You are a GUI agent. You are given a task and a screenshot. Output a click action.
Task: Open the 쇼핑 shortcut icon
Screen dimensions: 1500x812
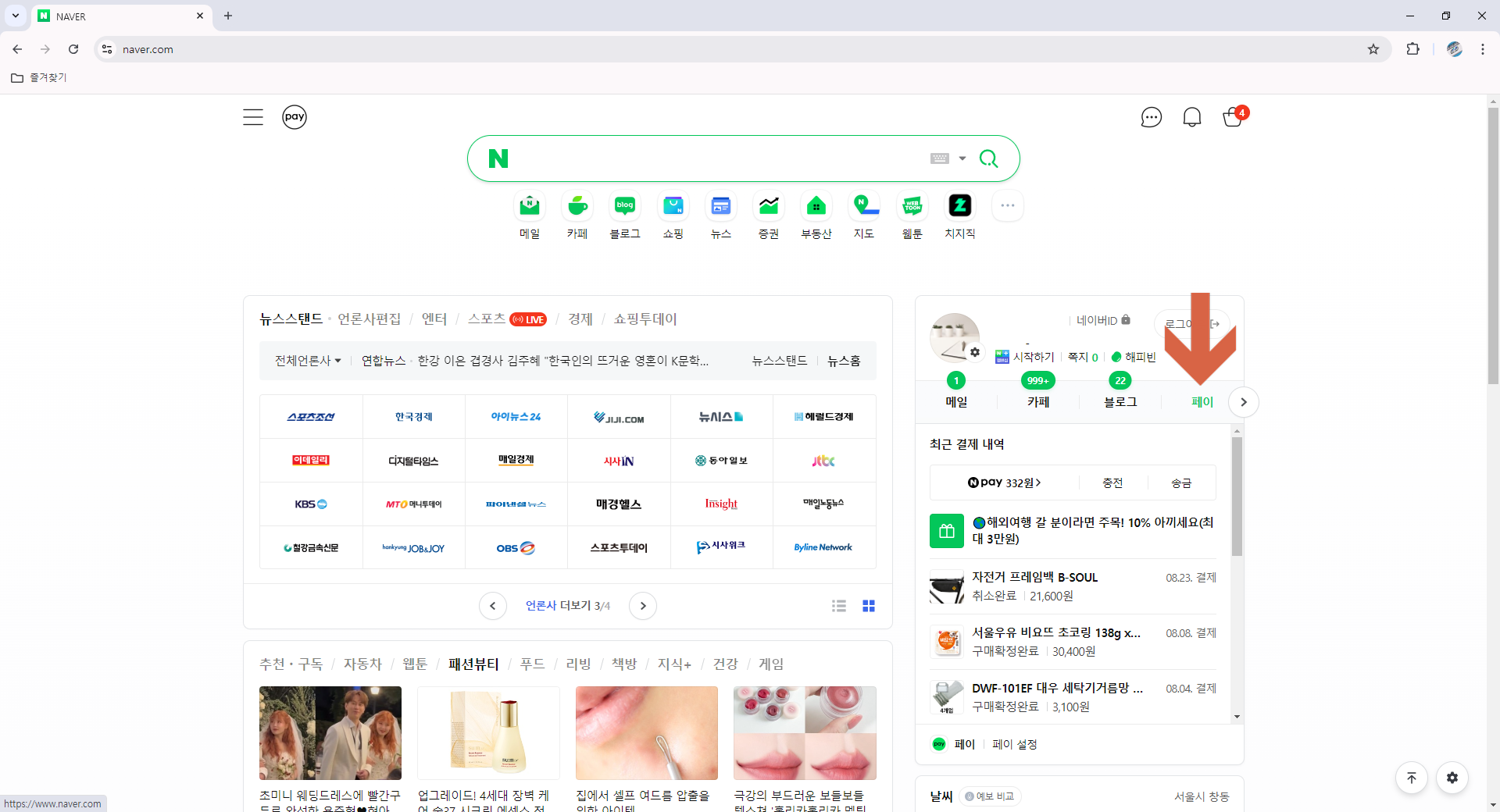click(673, 206)
